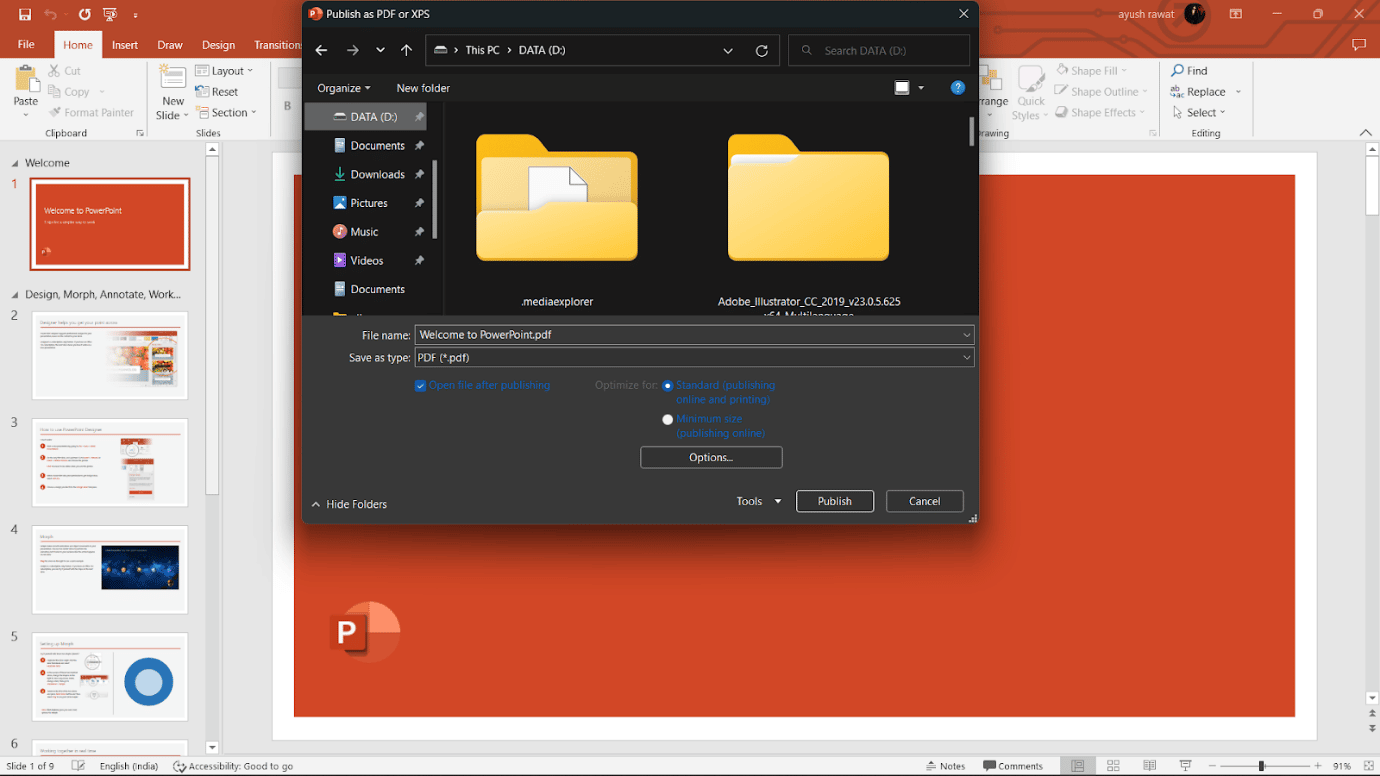Open the Draw ribbon tab
The height and width of the screenshot is (776, 1380).
tap(169, 44)
